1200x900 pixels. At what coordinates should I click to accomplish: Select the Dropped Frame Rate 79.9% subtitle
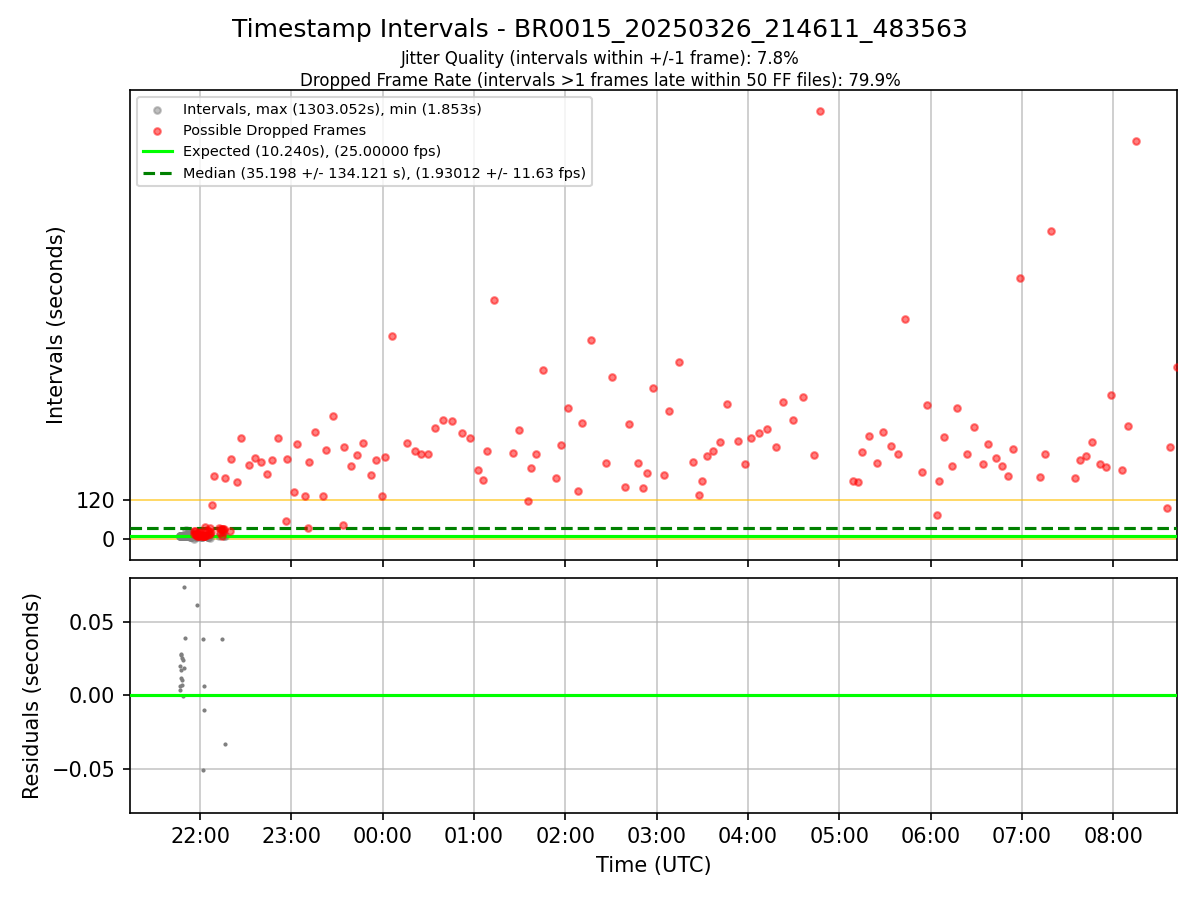[x=600, y=80]
